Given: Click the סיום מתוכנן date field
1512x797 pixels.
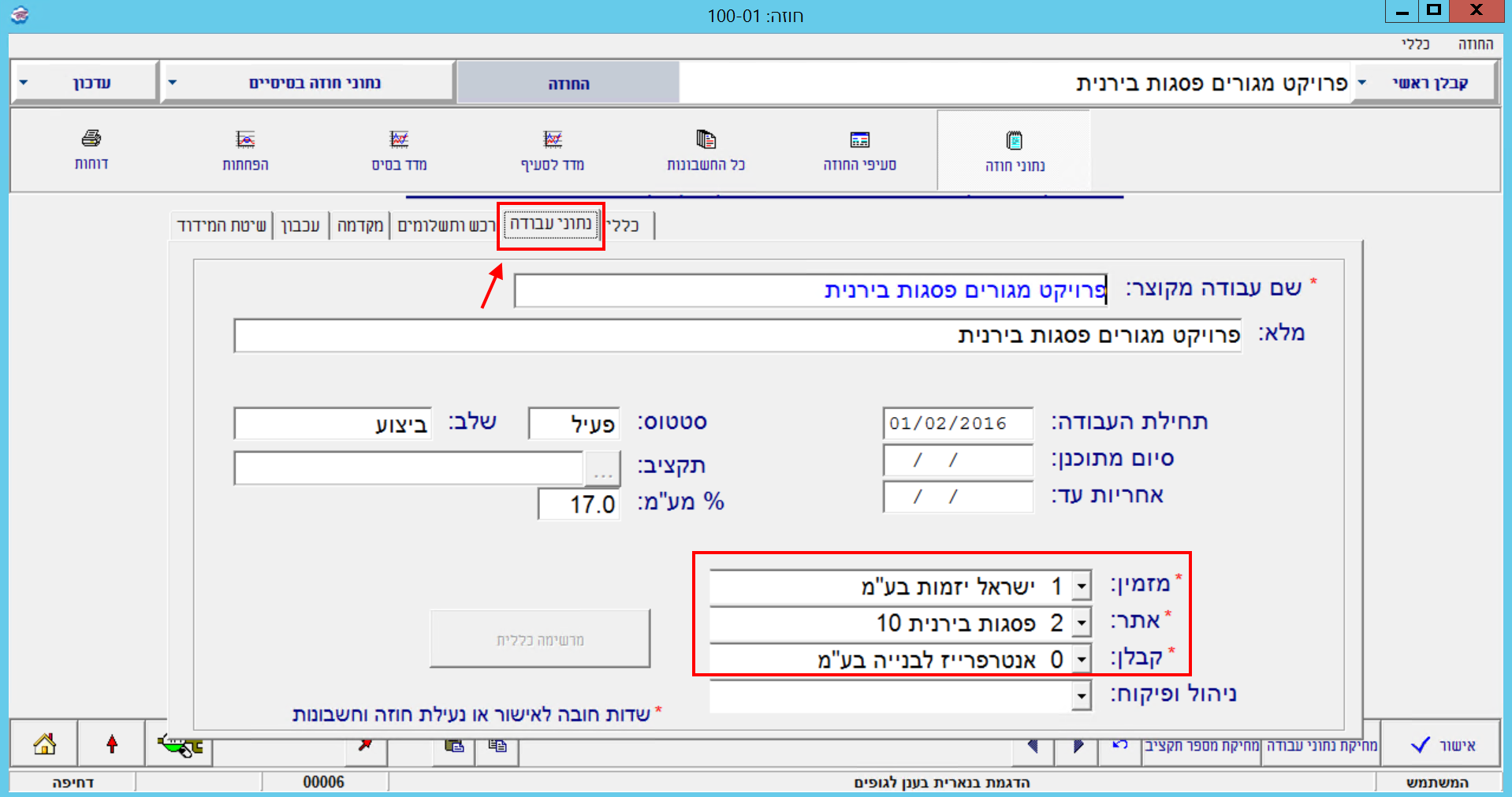Looking at the screenshot, I should pos(957,460).
